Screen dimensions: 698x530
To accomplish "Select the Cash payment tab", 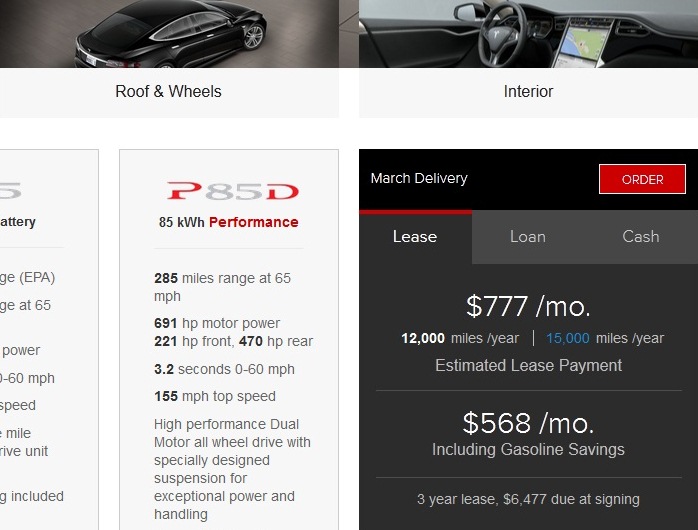I will click(641, 237).
